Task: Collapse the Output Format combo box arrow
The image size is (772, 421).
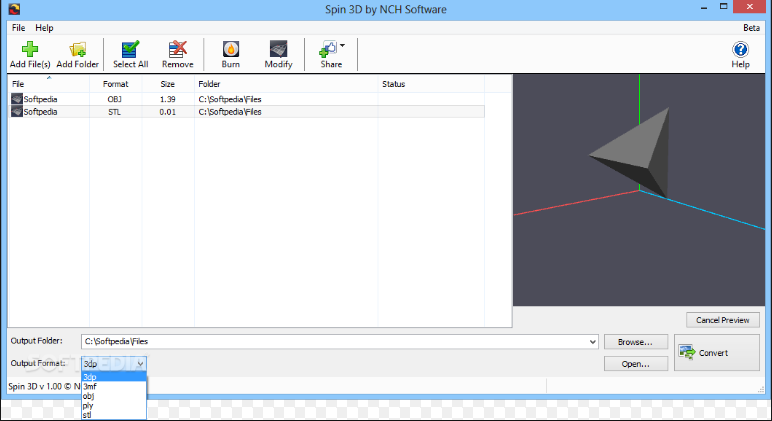Action: point(140,364)
